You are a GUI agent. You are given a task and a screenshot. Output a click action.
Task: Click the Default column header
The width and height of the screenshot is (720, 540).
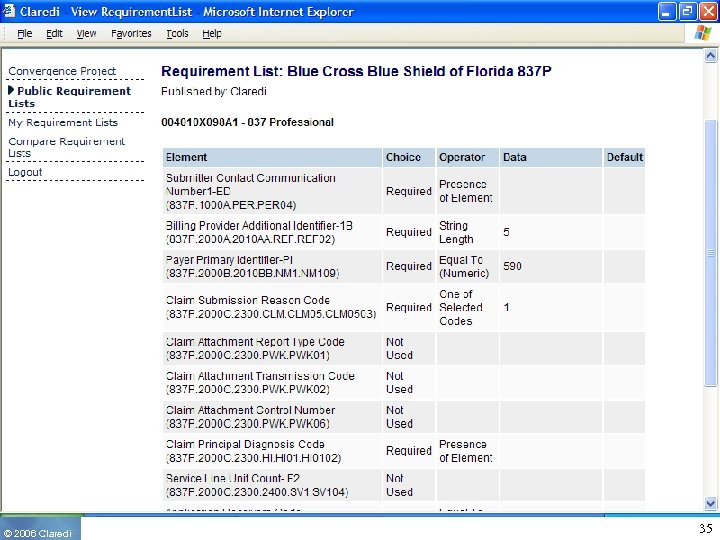[x=624, y=157]
